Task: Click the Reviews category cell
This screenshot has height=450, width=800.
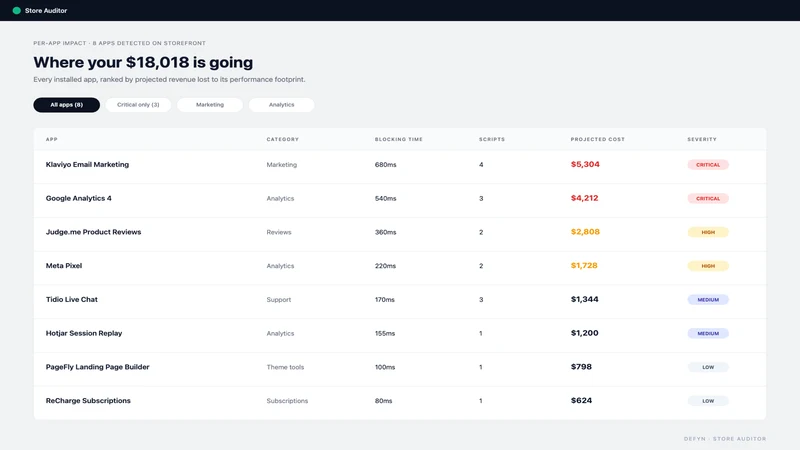Action: (x=279, y=232)
